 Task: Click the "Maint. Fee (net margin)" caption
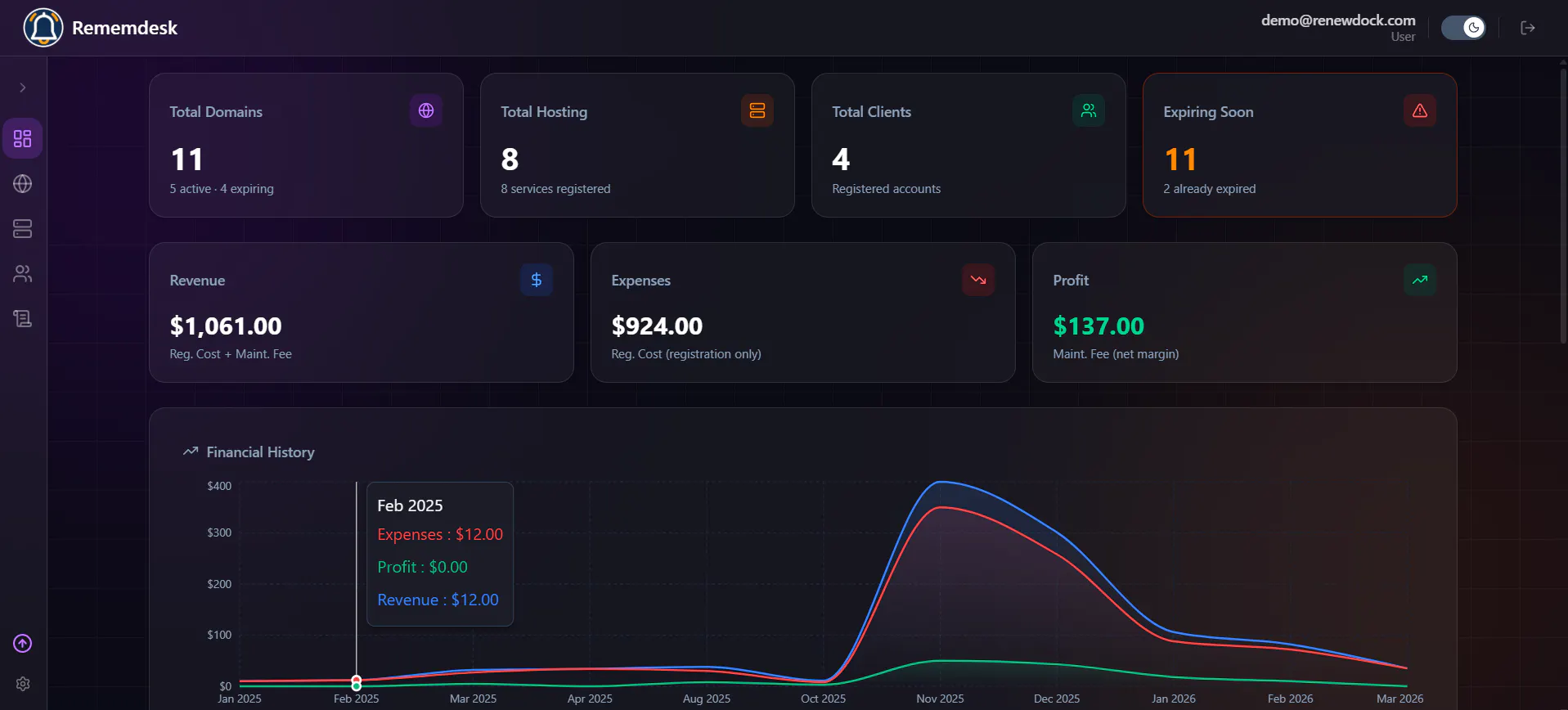point(1116,354)
